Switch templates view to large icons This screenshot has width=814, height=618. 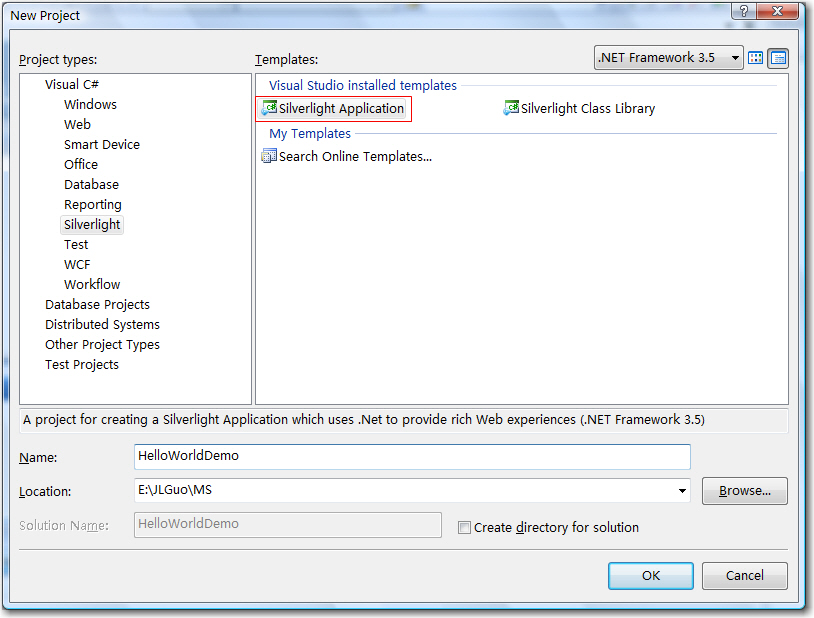(756, 58)
